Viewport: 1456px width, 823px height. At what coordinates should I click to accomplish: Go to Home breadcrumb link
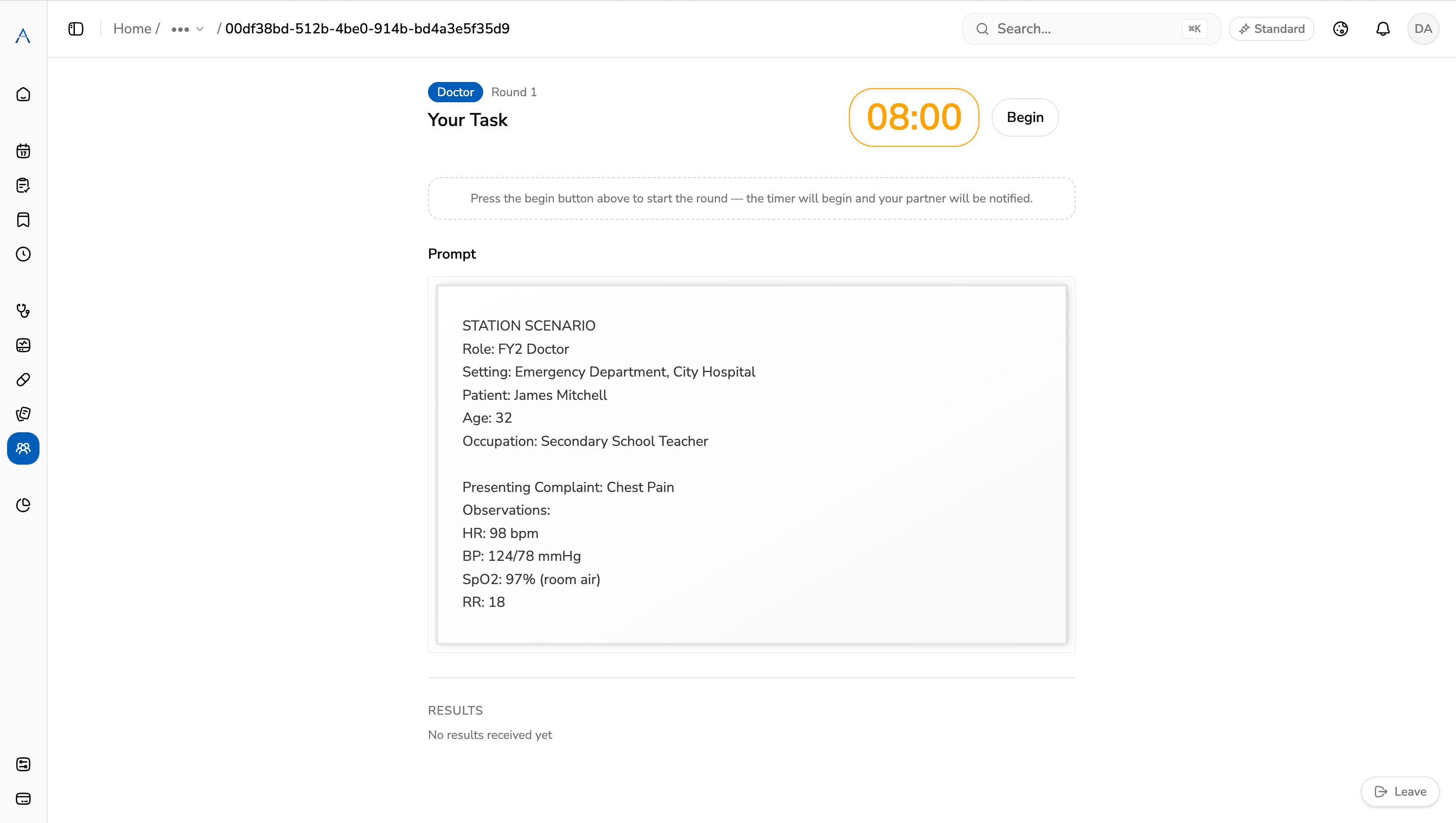(132, 29)
